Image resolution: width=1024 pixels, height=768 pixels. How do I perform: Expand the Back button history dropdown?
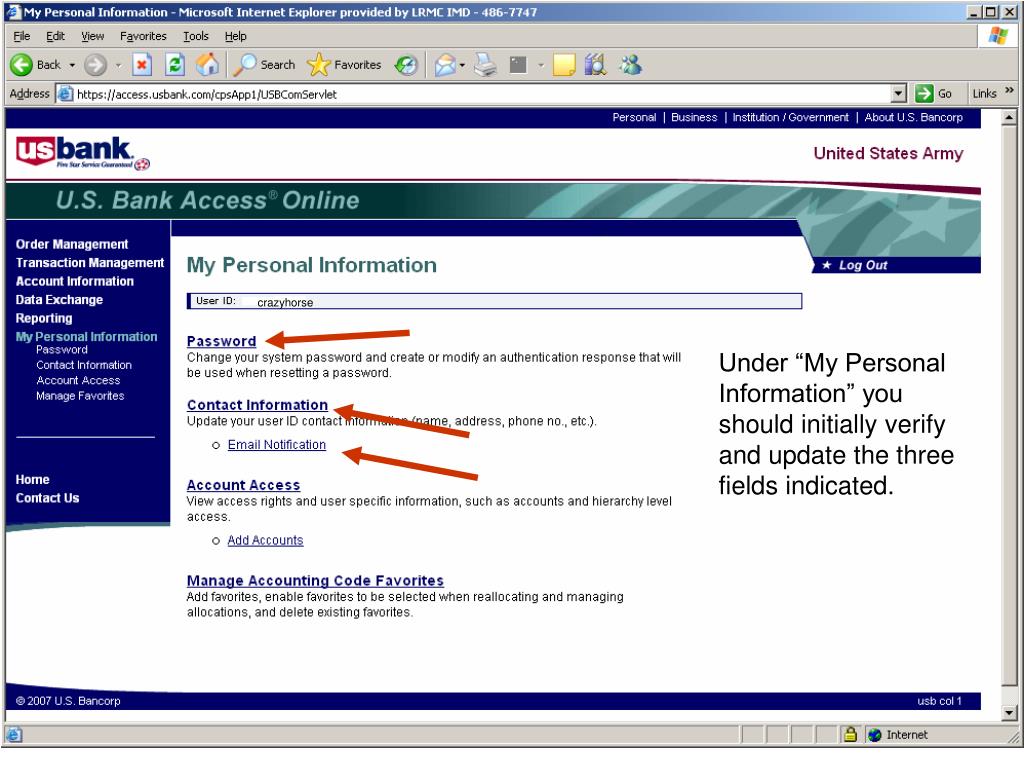point(72,65)
